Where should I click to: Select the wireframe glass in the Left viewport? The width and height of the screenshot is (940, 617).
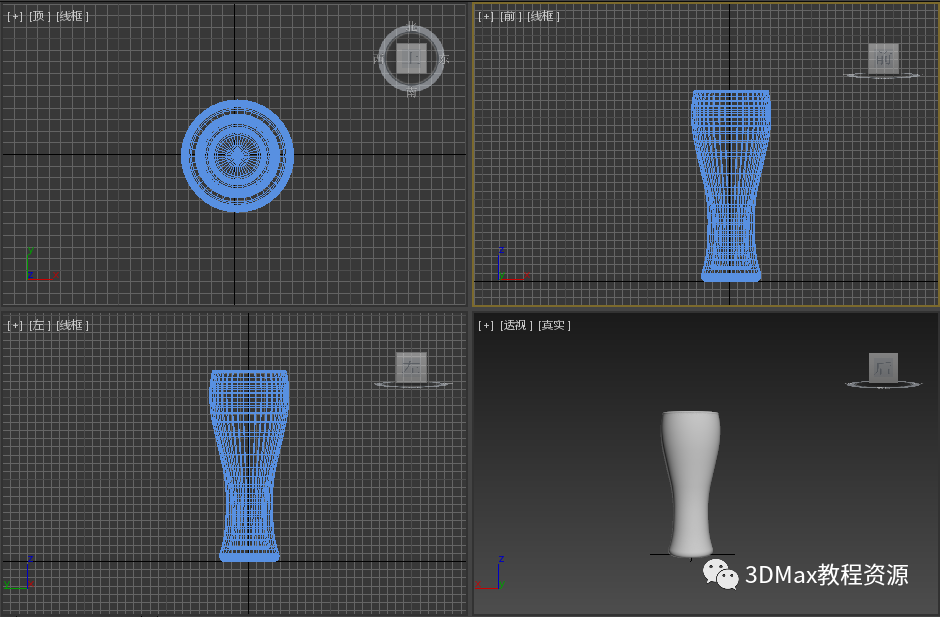pos(249,466)
